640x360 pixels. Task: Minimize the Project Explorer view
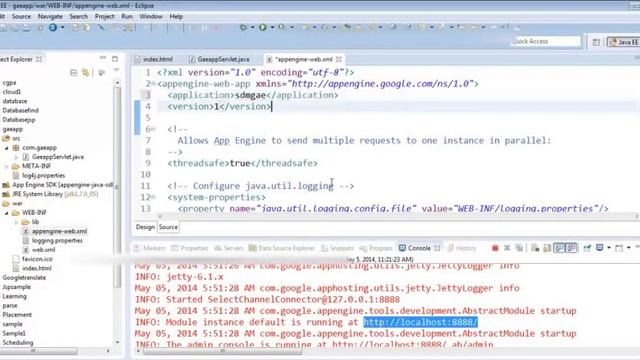coord(103,58)
